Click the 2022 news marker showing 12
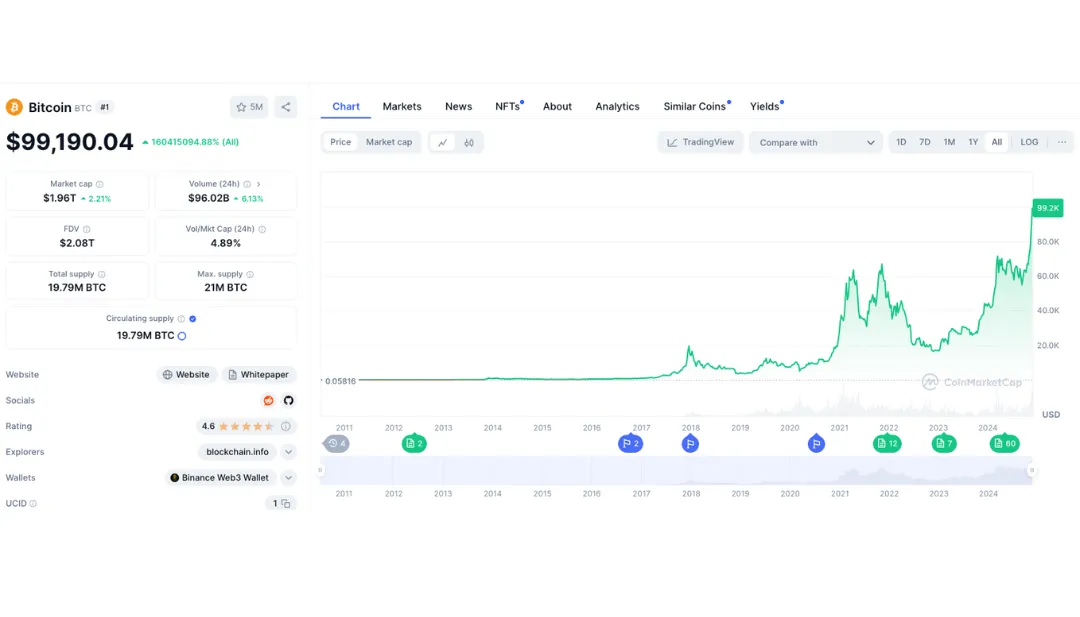Image resolution: width=1080 pixels, height=617 pixels. tap(887, 443)
